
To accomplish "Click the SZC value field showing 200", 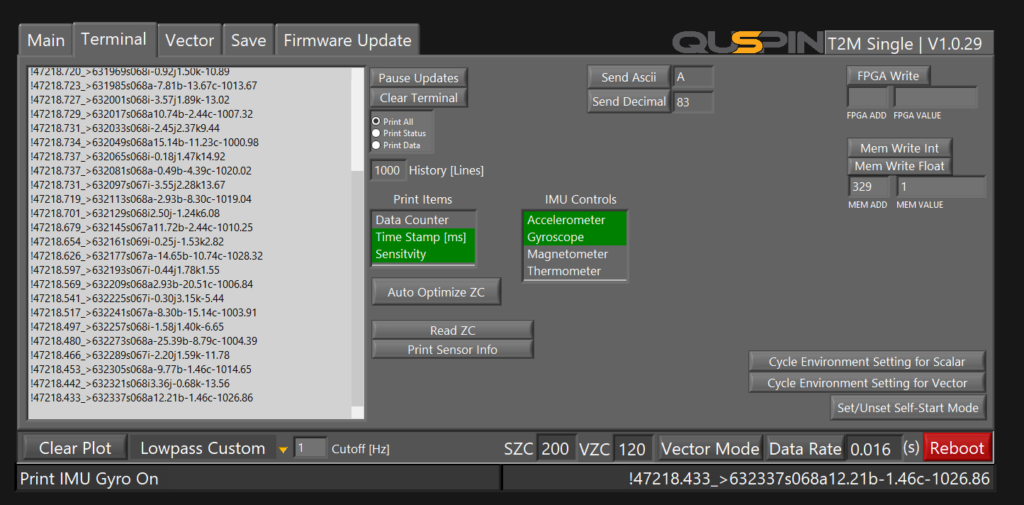I will pos(556,449).
